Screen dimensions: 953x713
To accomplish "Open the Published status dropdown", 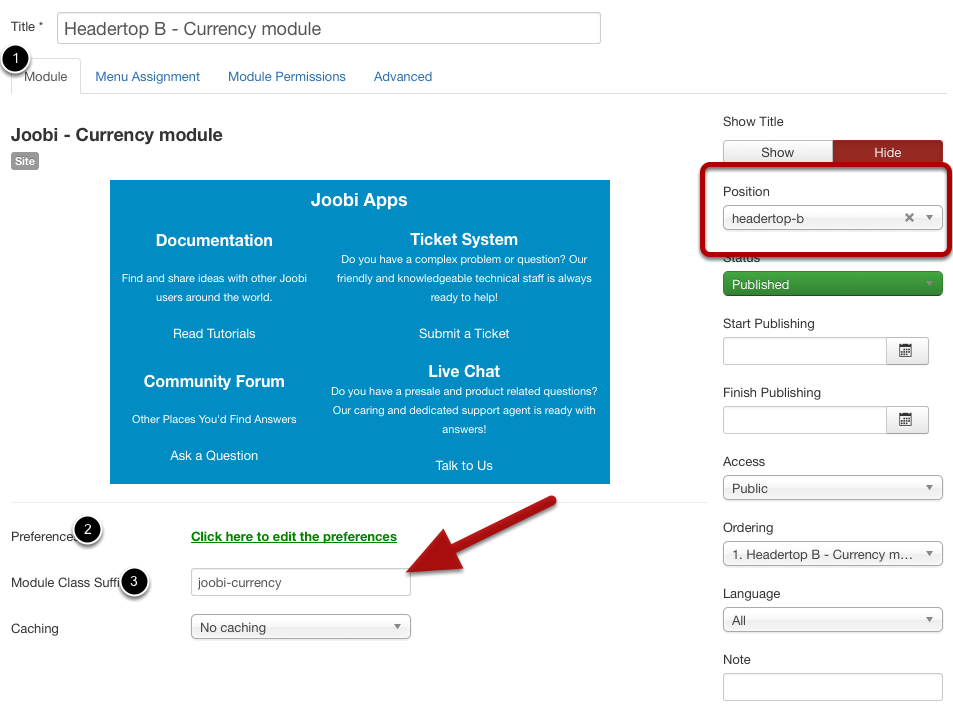I will pos(833,284).
